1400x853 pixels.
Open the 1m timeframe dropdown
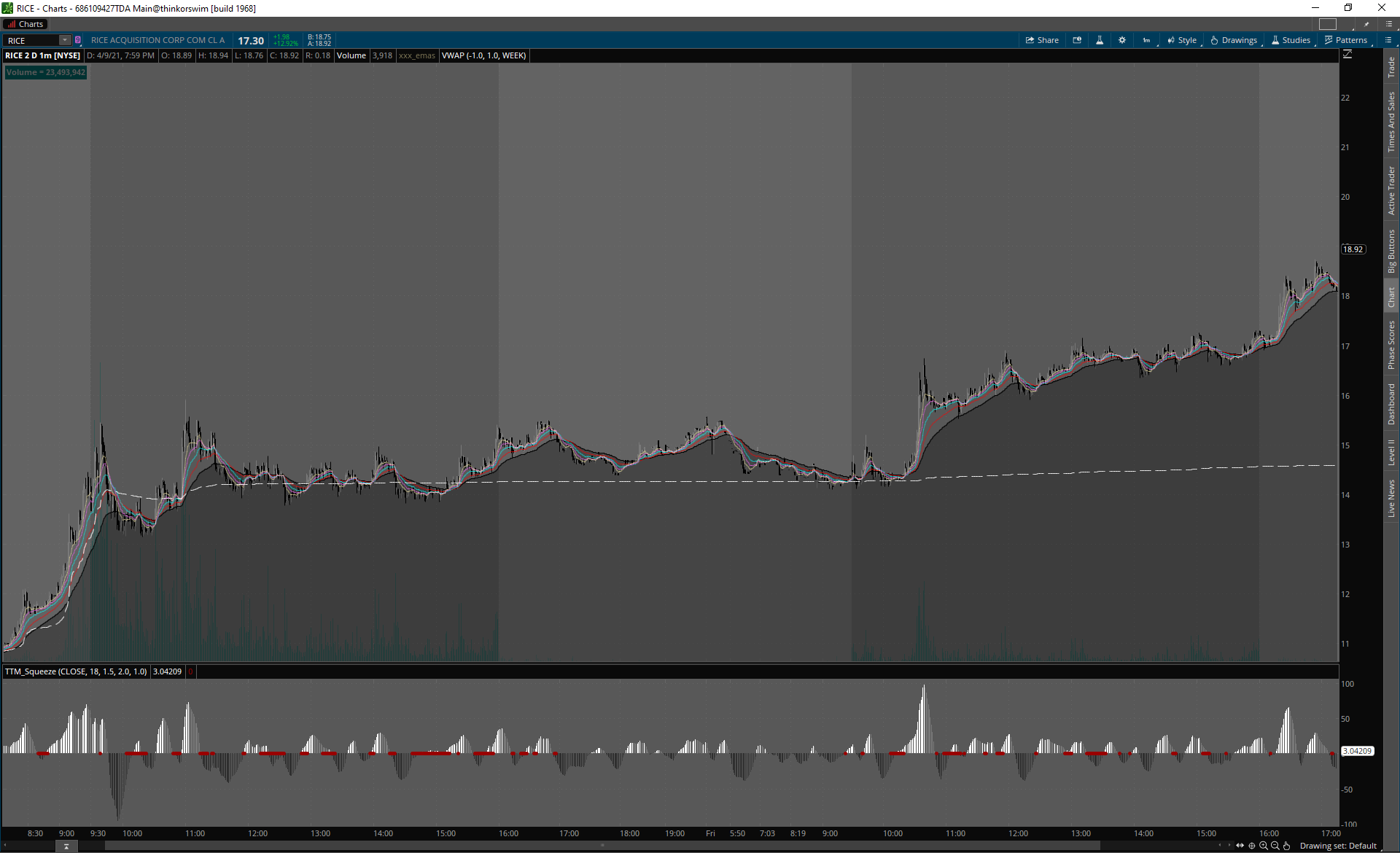click(x=1147, y=40)
